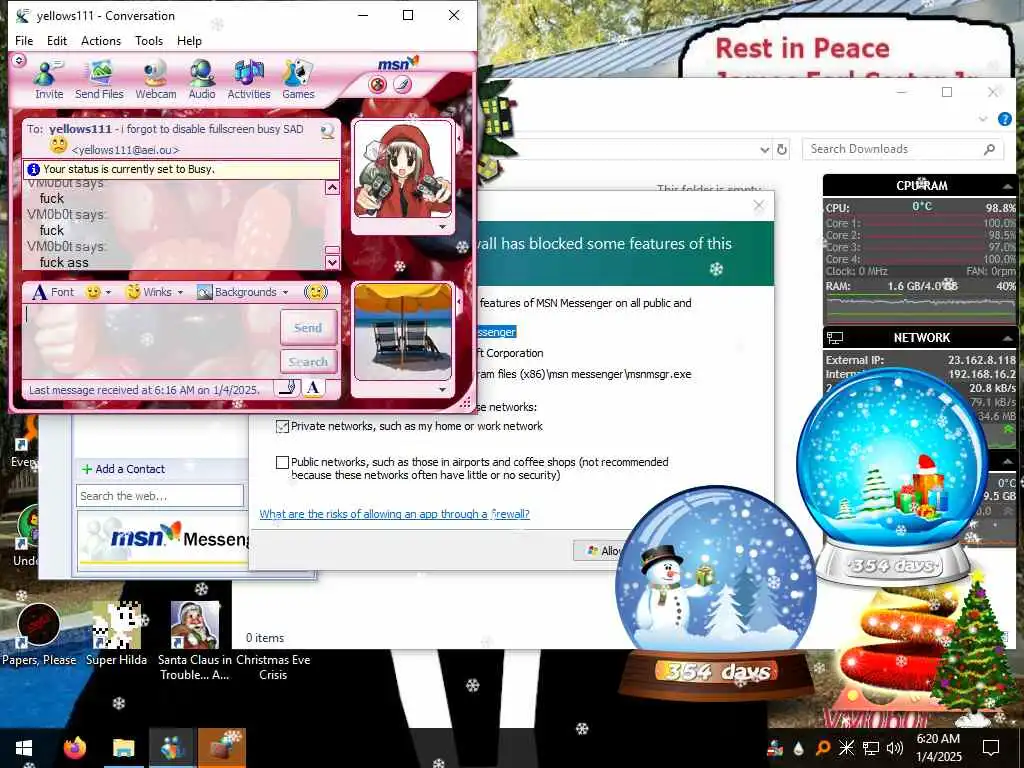Start a Webcam session
This screenshot has height=768, width=1024.
click(155, 80)
